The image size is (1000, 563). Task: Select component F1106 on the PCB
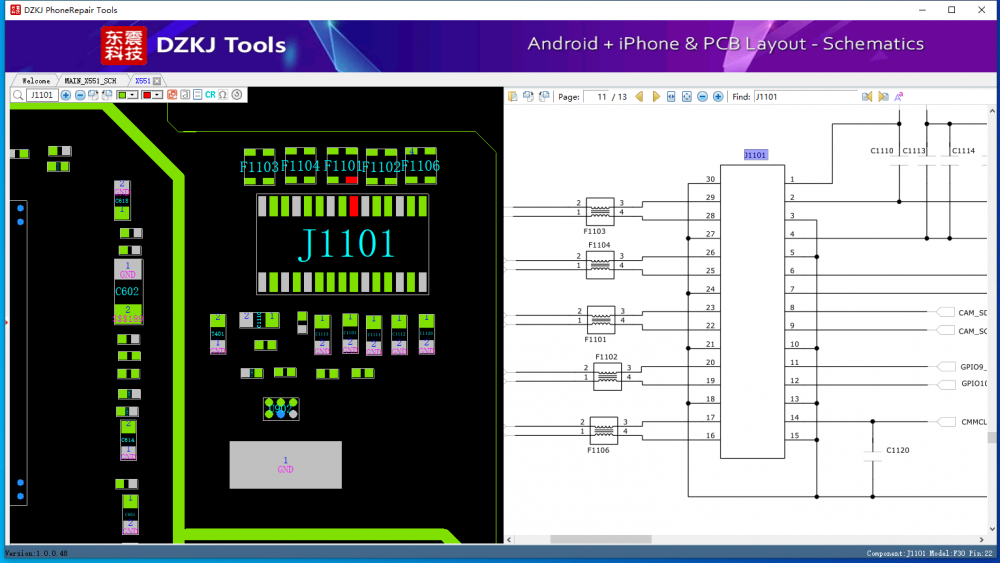coord(421,166)
